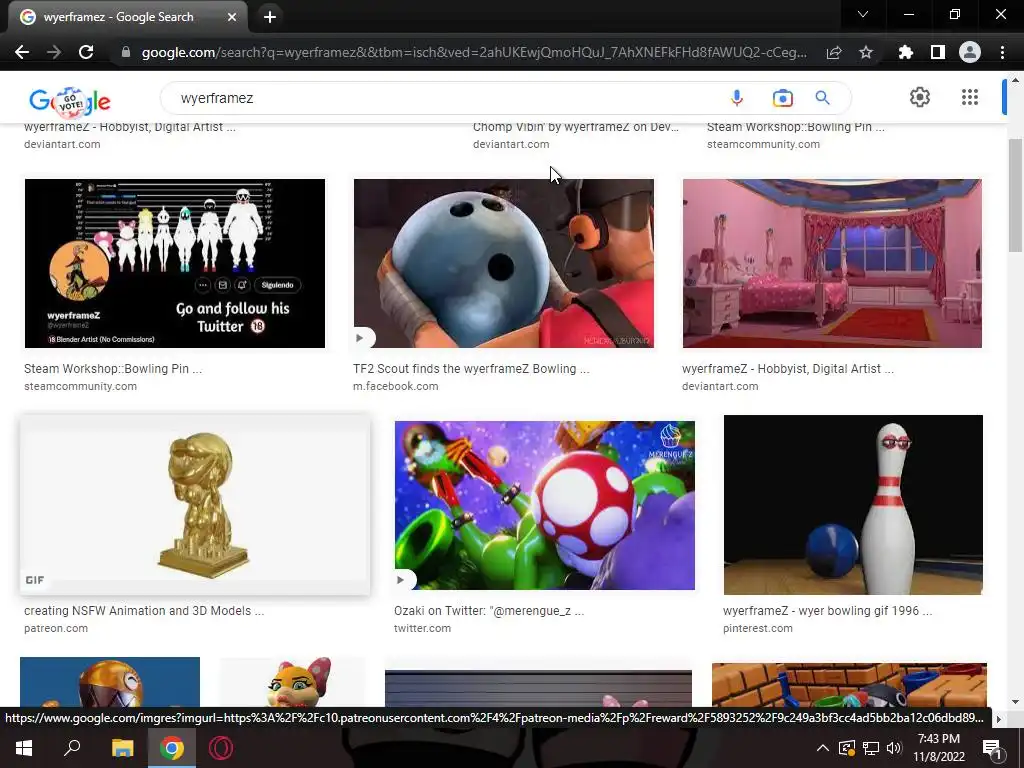1024x768 pixels.
Task: Click the twitter.com source text
Action: [x=422, y=628]
